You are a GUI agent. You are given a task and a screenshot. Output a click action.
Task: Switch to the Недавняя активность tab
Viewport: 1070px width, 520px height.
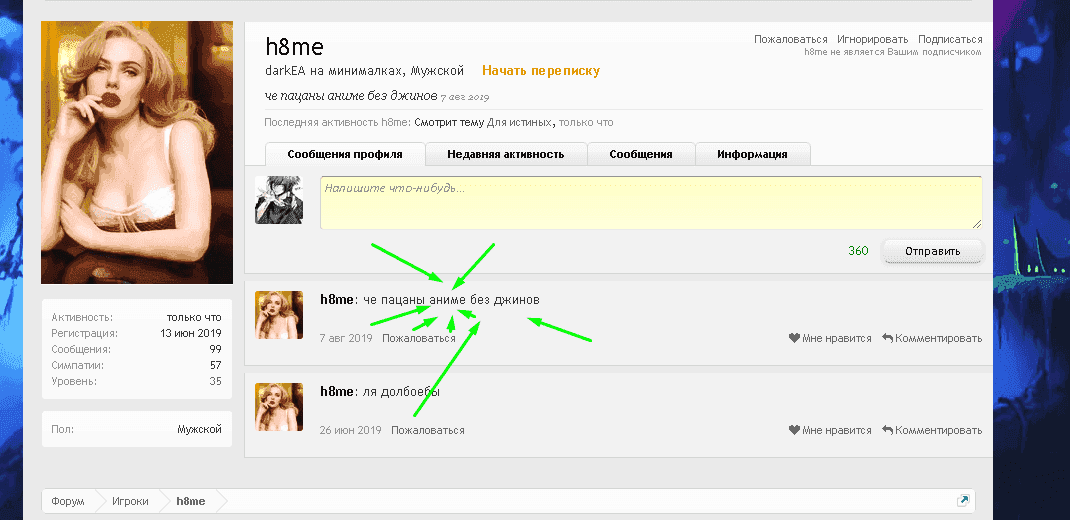point(505,154)
